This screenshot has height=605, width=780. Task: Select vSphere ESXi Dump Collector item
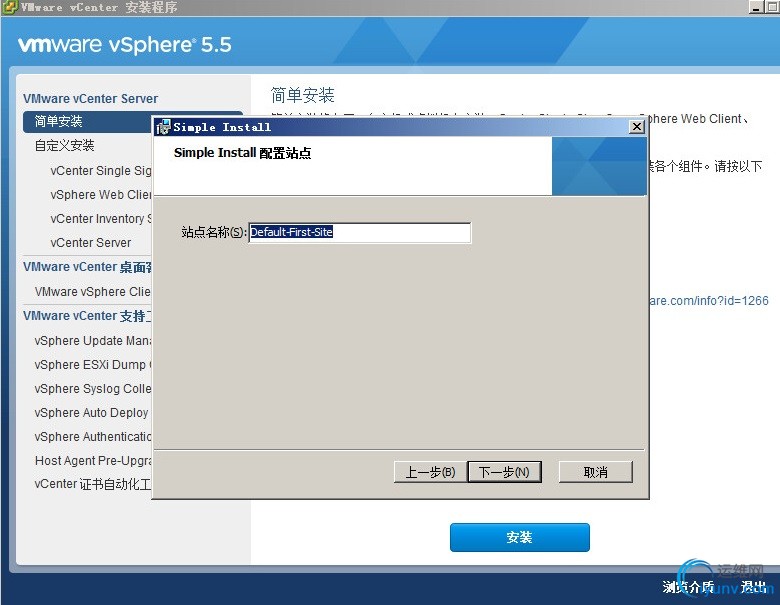tap(92, 365)
